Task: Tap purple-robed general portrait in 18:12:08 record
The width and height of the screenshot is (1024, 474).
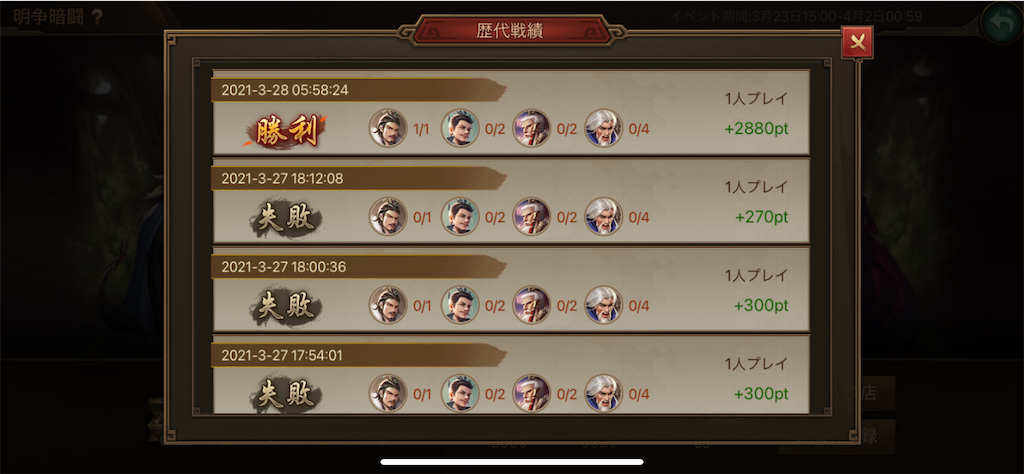Action: point(532,216)
